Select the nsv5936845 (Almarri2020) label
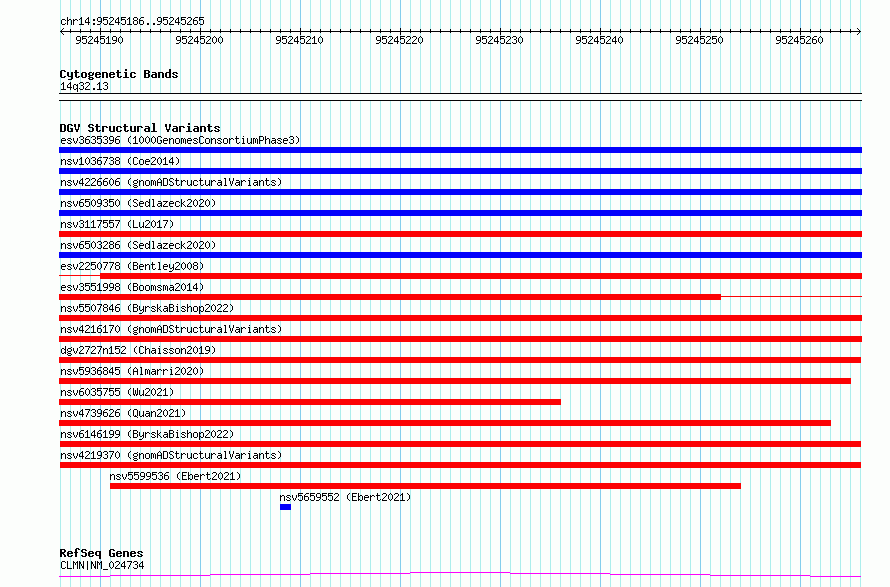The width and height of the screenshot is (890, 587). point(132,371)
